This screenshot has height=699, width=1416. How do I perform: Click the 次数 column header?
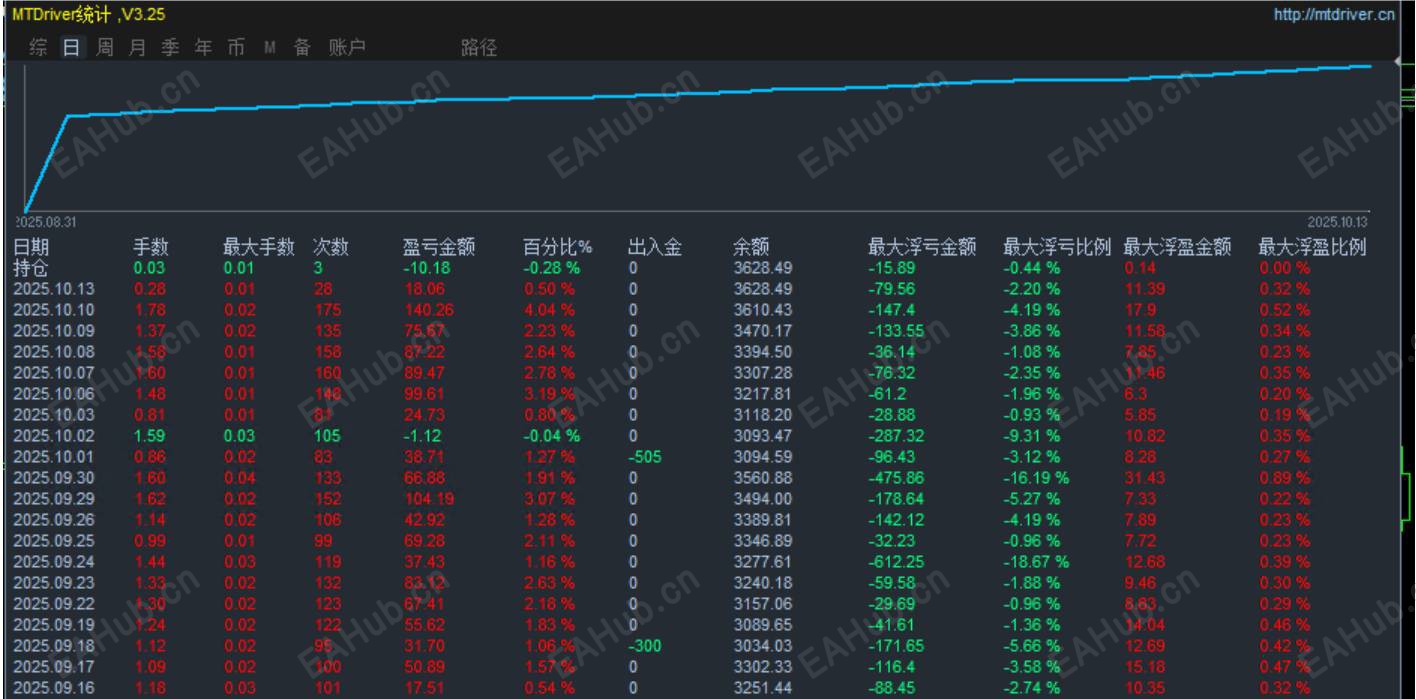click(x=331, y=248)
